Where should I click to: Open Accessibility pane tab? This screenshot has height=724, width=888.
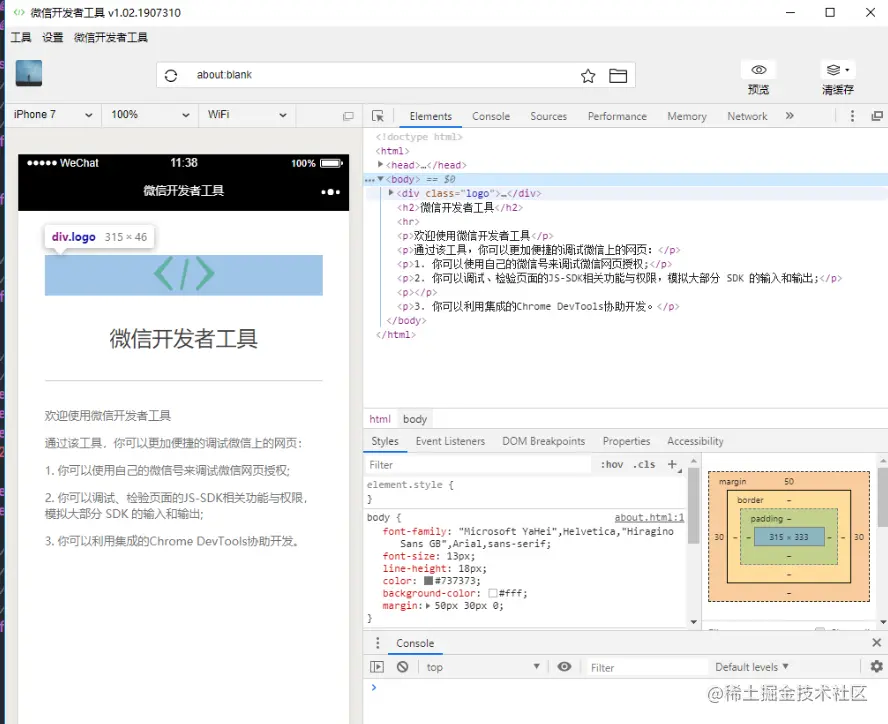pos(695,441)
